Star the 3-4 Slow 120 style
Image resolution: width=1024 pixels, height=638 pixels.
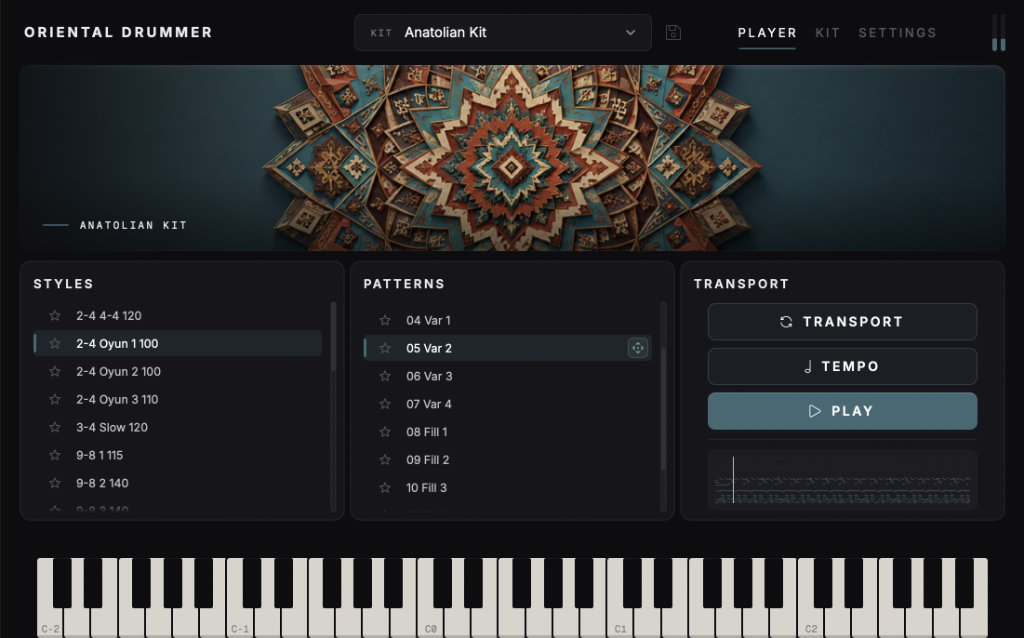click(x=55, y=427)
